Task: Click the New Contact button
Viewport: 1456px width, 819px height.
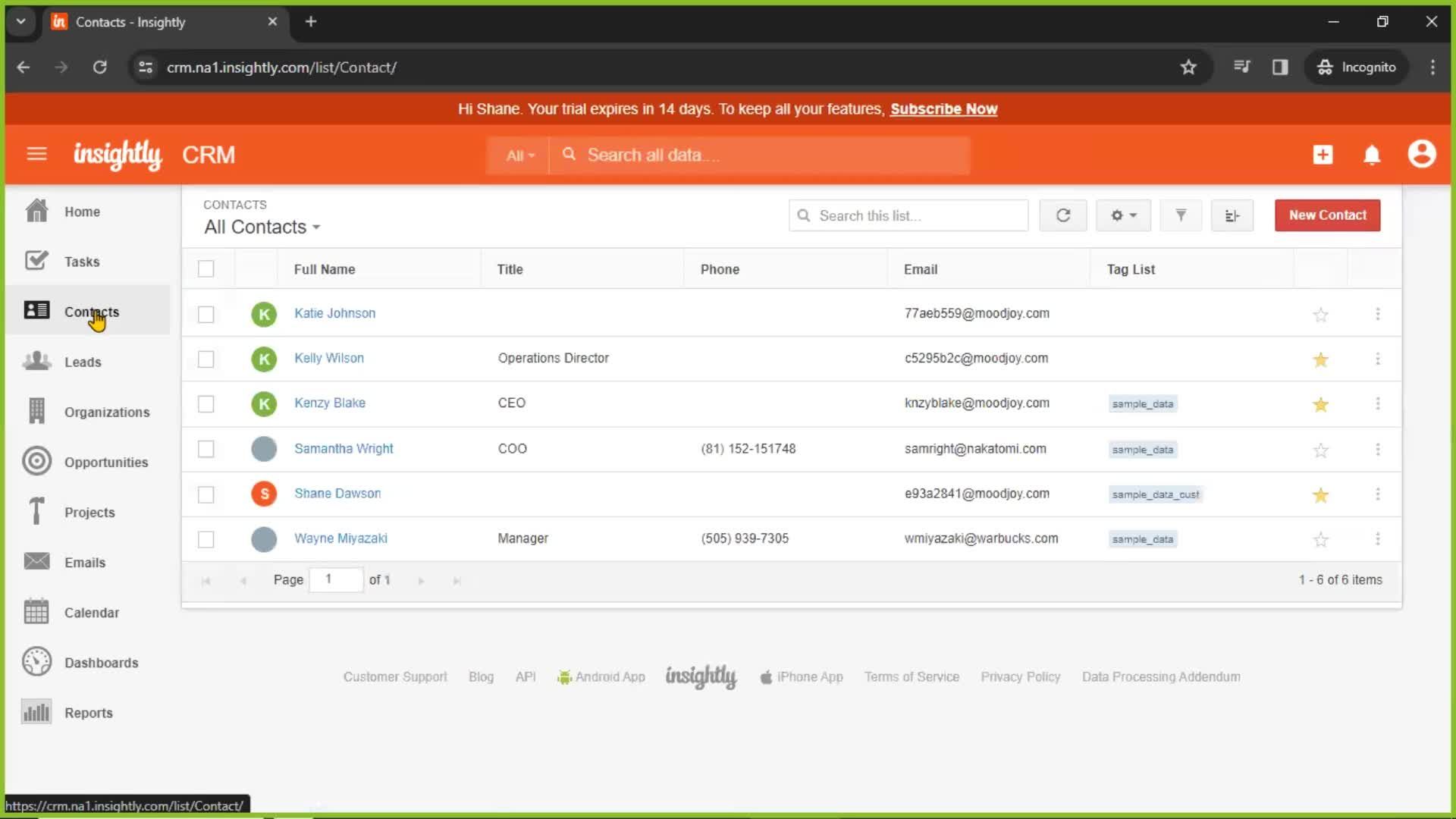Action: tap(1327, 215)
